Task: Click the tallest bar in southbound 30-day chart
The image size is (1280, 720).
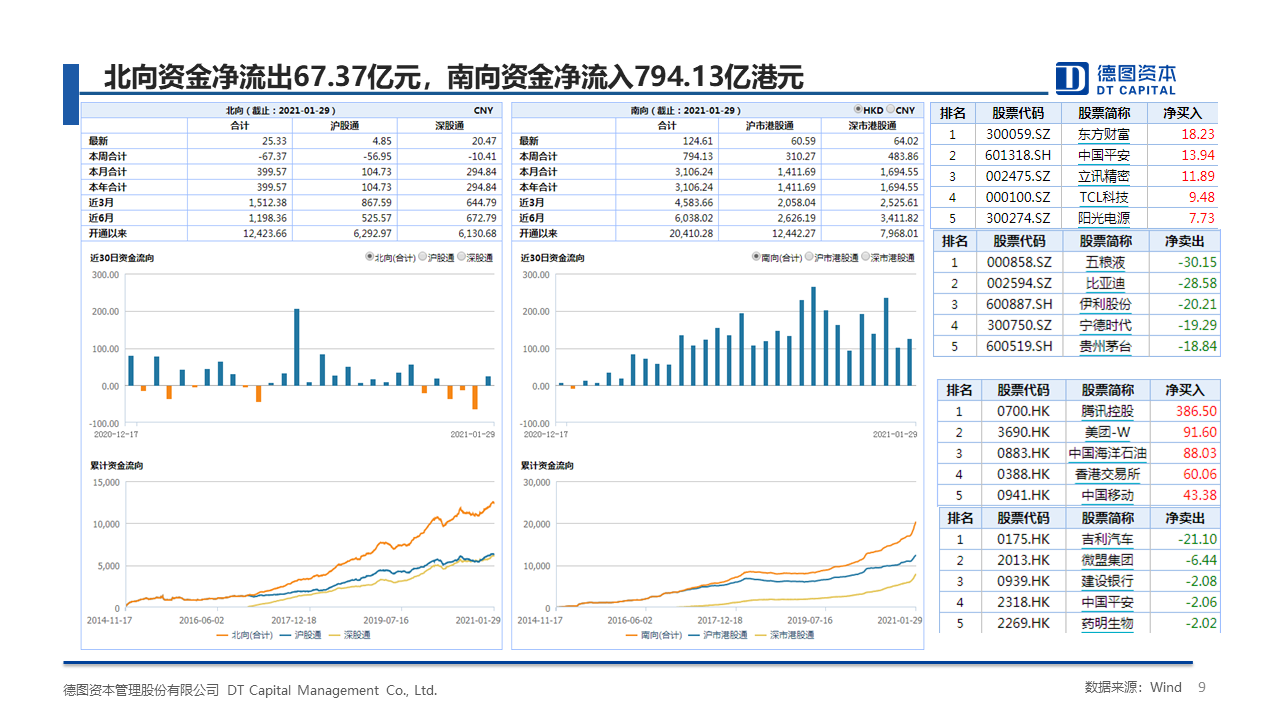Action: 813,336
